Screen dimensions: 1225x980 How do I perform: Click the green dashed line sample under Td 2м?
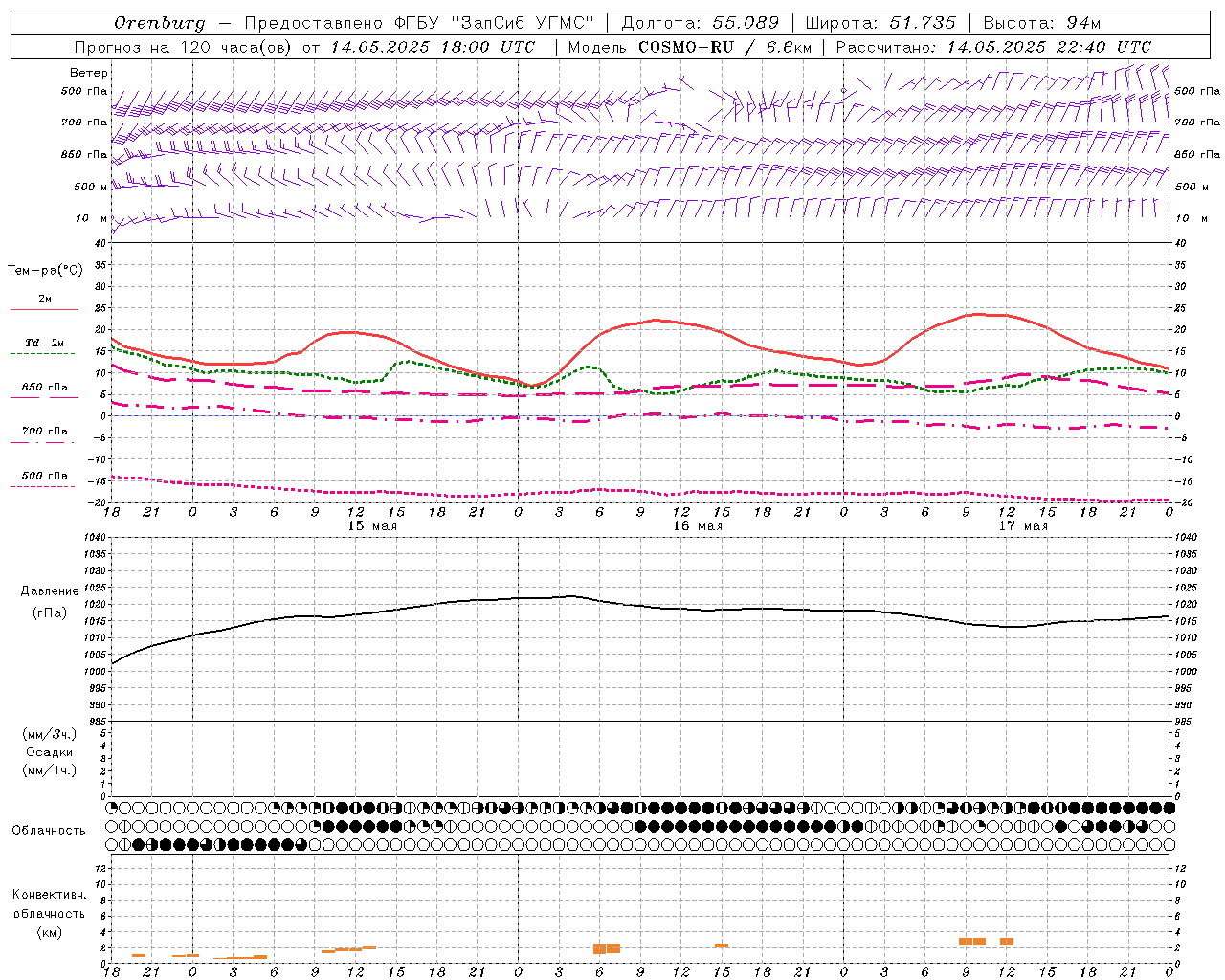pos(42,354)
